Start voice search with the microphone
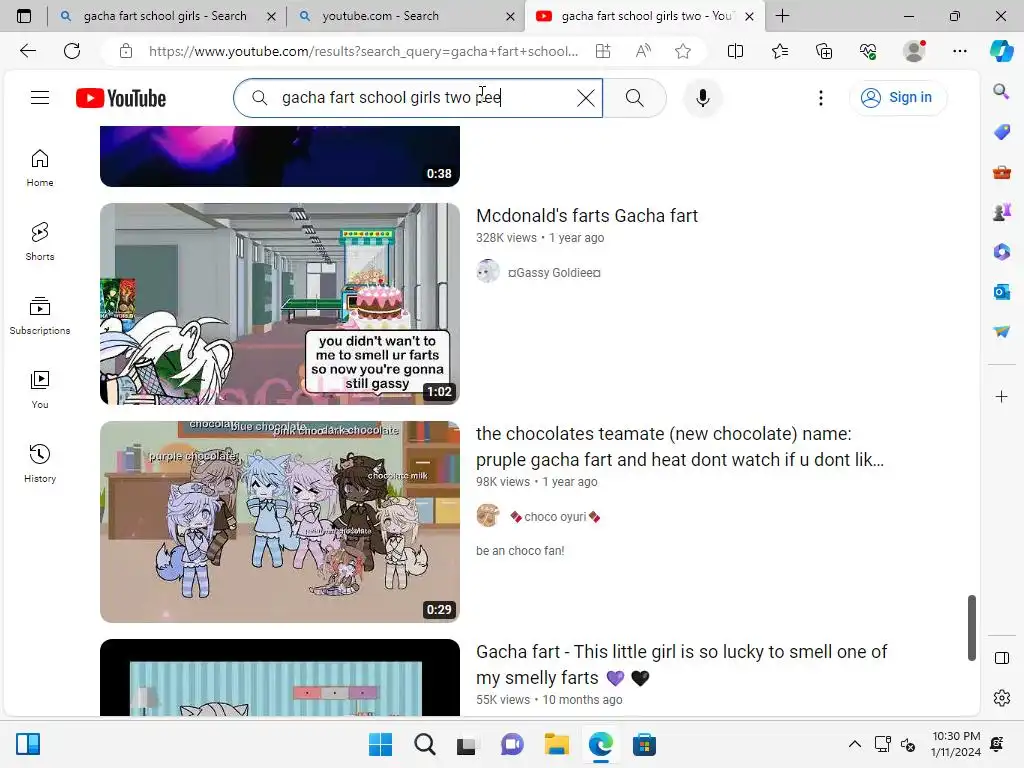1024x768 pixels. pos(703,98)
